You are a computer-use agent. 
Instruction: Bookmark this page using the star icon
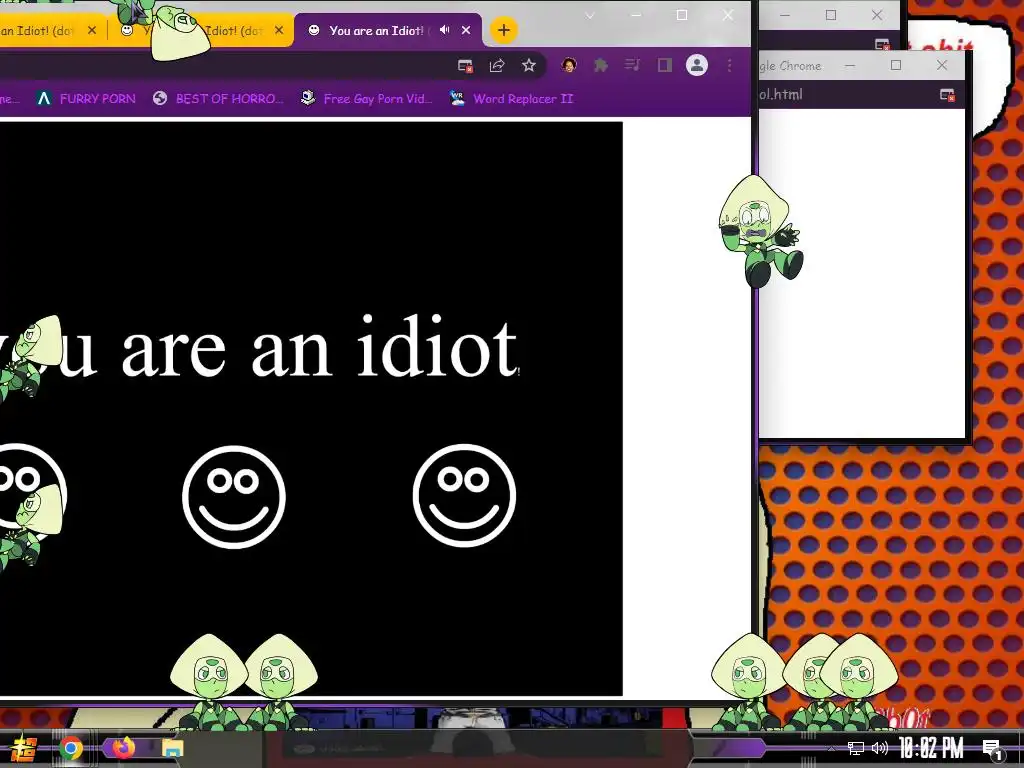(x=529, y=65)
